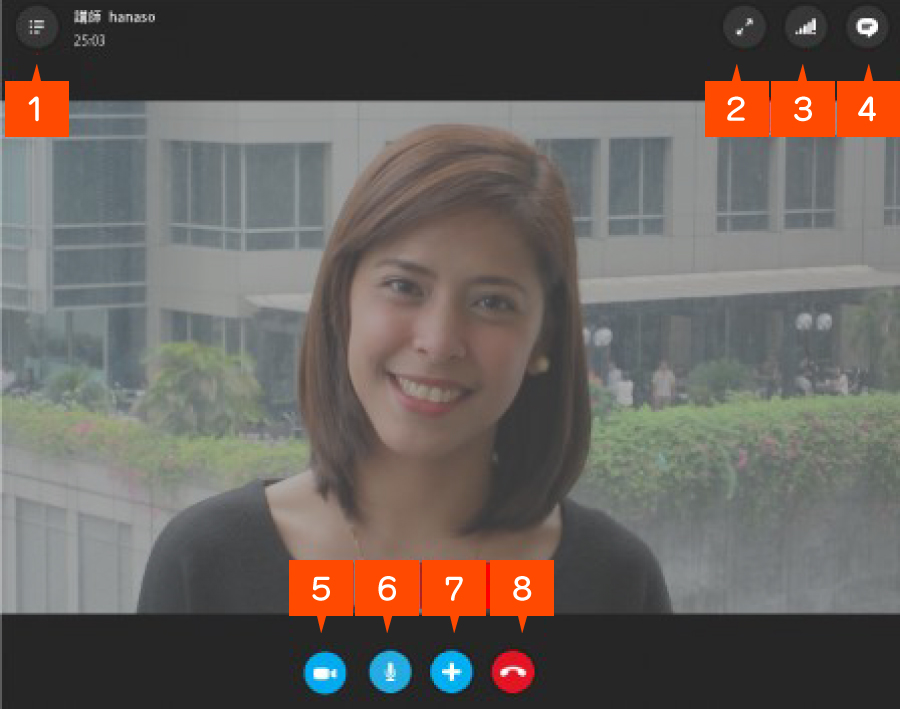The height and width of the screenshot is (709, 900).
Task: Mute the microphone
Action: (390, 673)
